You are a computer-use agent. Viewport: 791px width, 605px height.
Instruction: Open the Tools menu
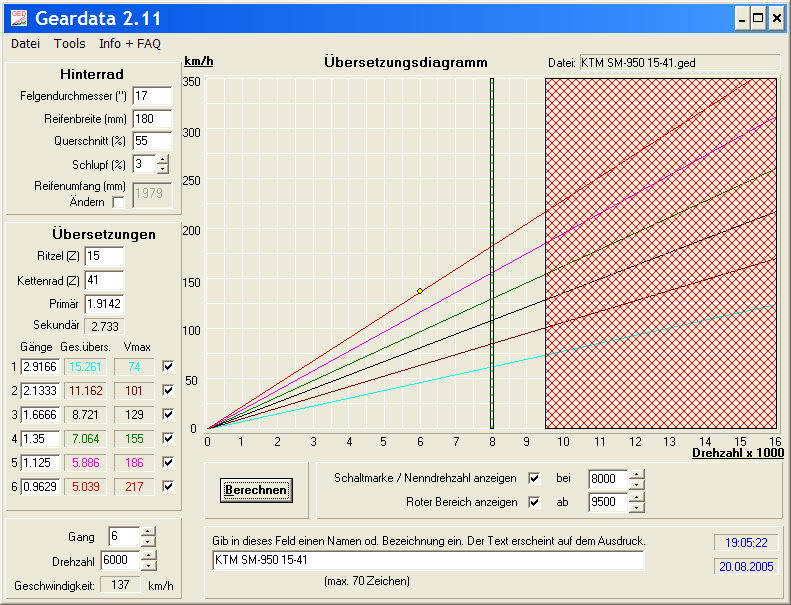click(70, 44)
